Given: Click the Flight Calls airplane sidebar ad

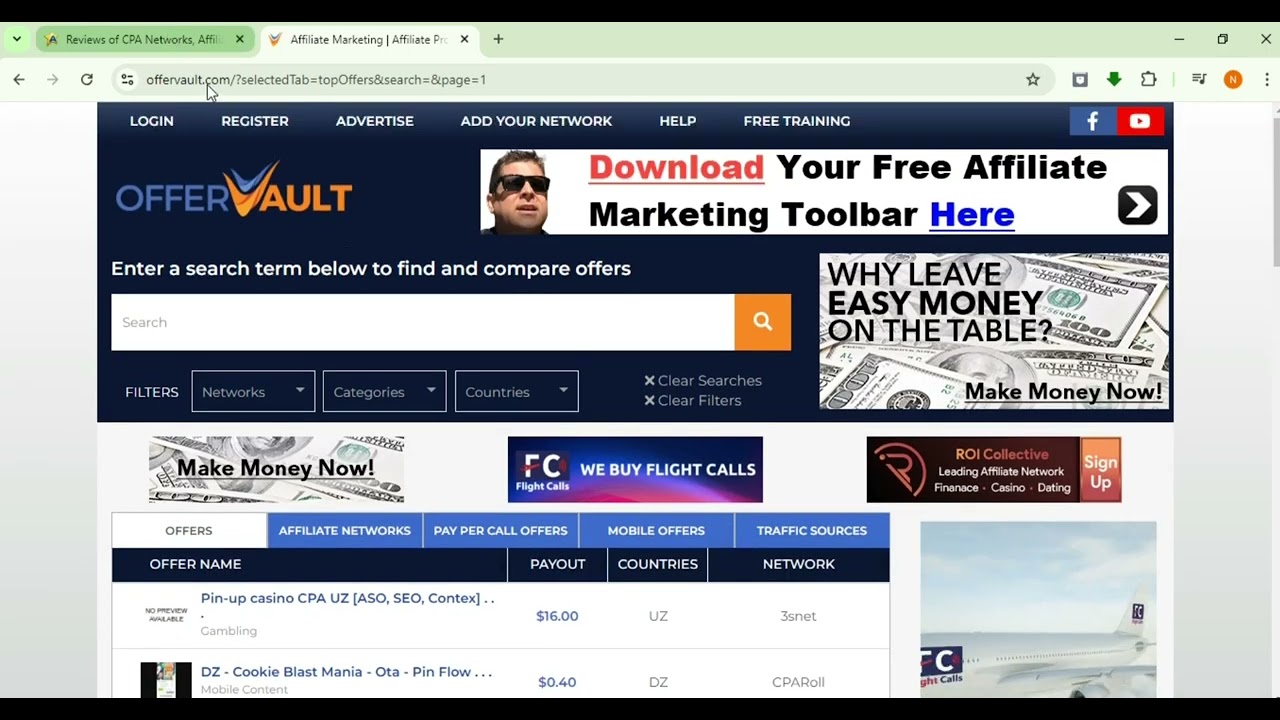Looking at the screenshot, I should (x=1038, y=610).
